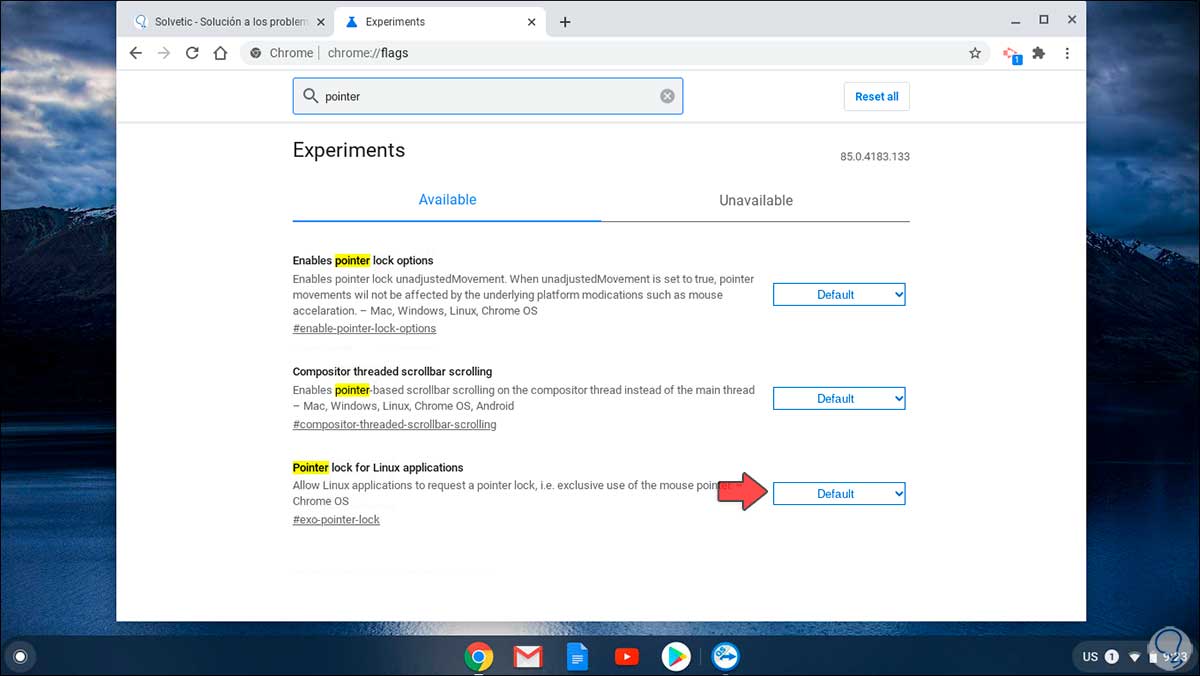Expand Compositor threaded scrollbar scrolling dropdown
This screenshot has width=1200, height=676.
point(839,398)
